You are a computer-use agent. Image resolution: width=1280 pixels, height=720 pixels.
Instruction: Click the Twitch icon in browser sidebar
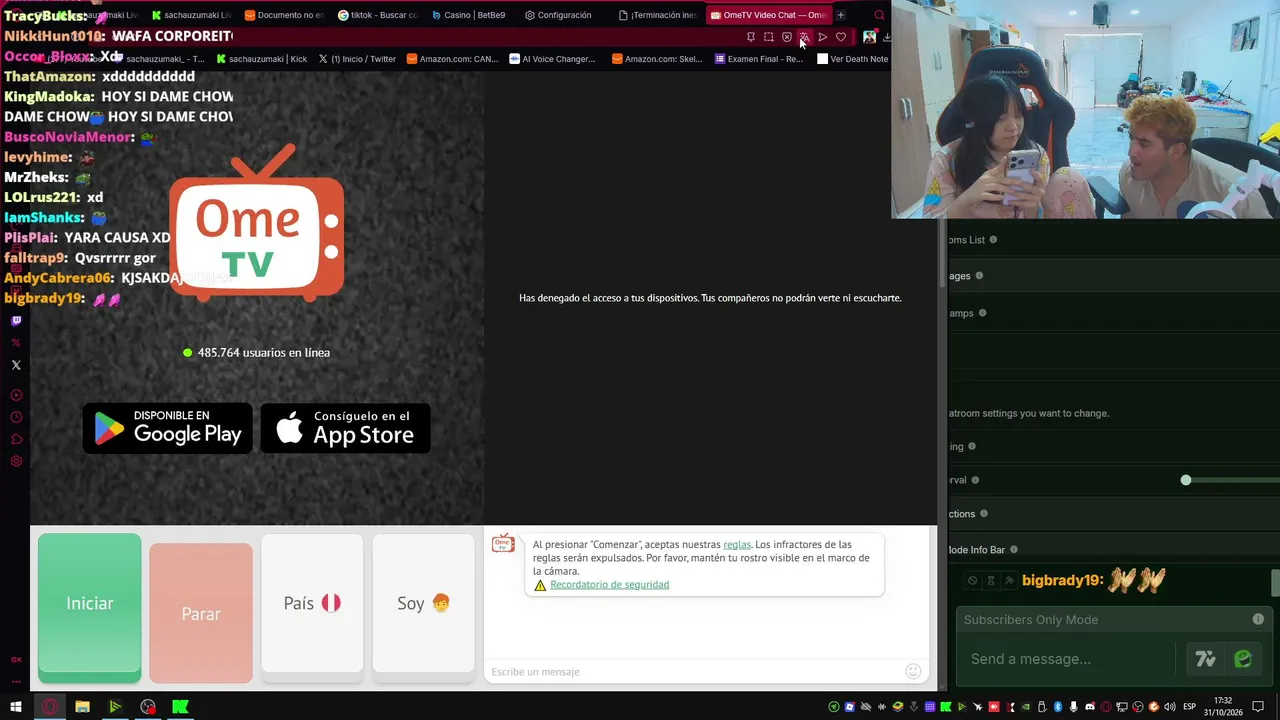(x=16, y=321)
